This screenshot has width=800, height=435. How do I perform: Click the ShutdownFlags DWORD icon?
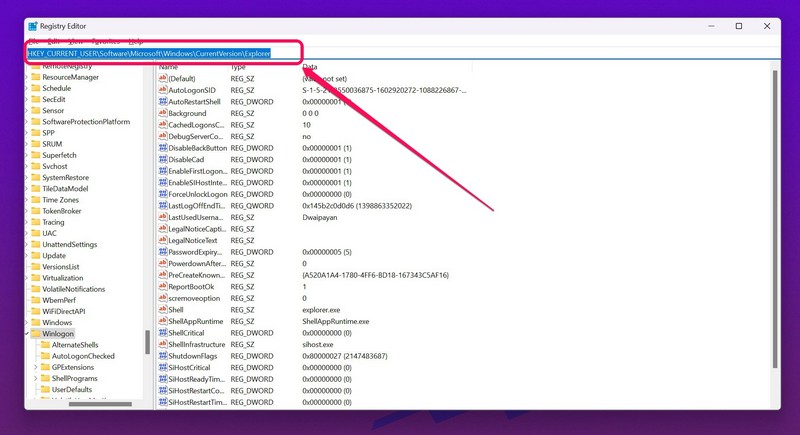[162, 356]
